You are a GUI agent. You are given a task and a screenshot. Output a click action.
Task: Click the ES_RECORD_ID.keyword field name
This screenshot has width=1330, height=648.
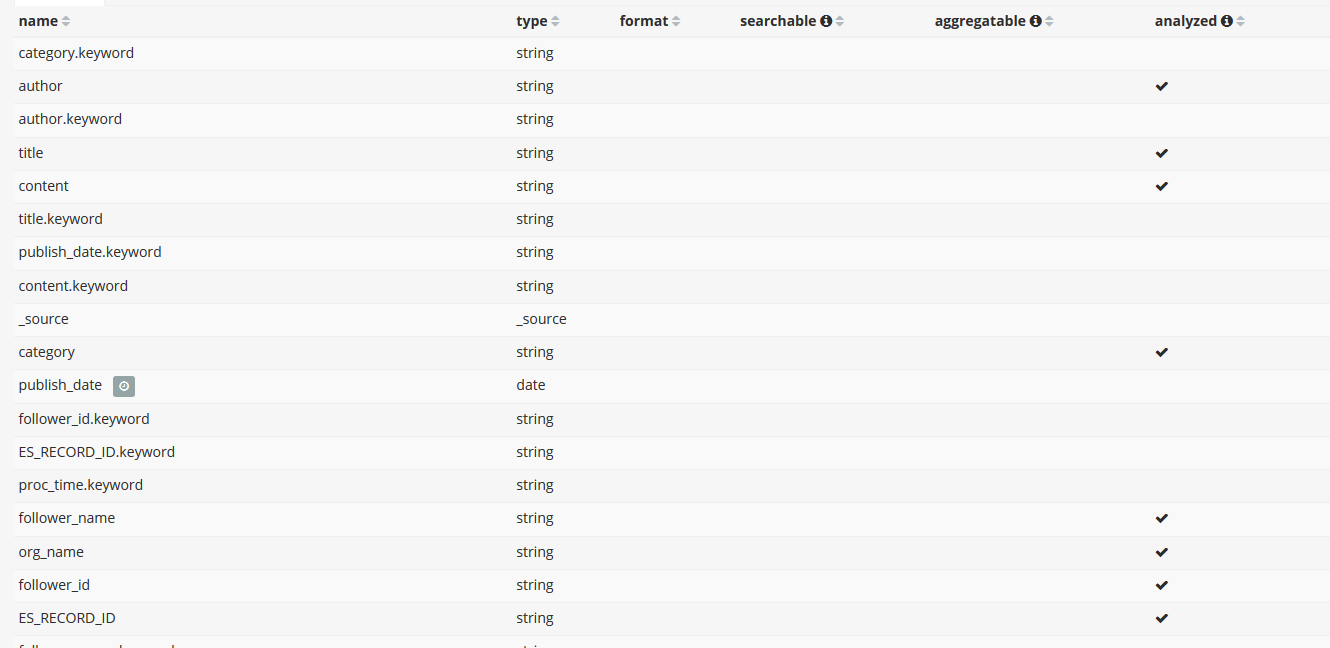coord(97,452)
